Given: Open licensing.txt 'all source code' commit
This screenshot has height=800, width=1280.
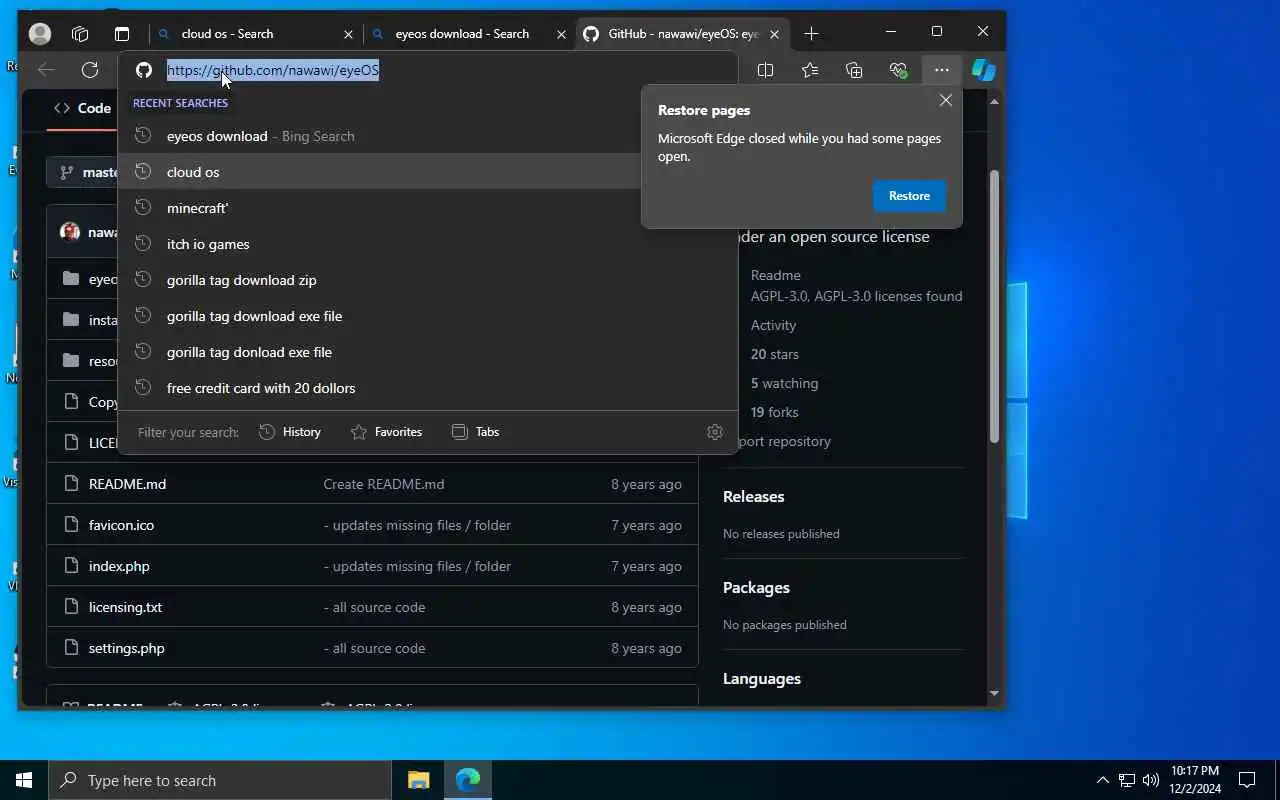Looking at the screenshot, I should (374, 607).
